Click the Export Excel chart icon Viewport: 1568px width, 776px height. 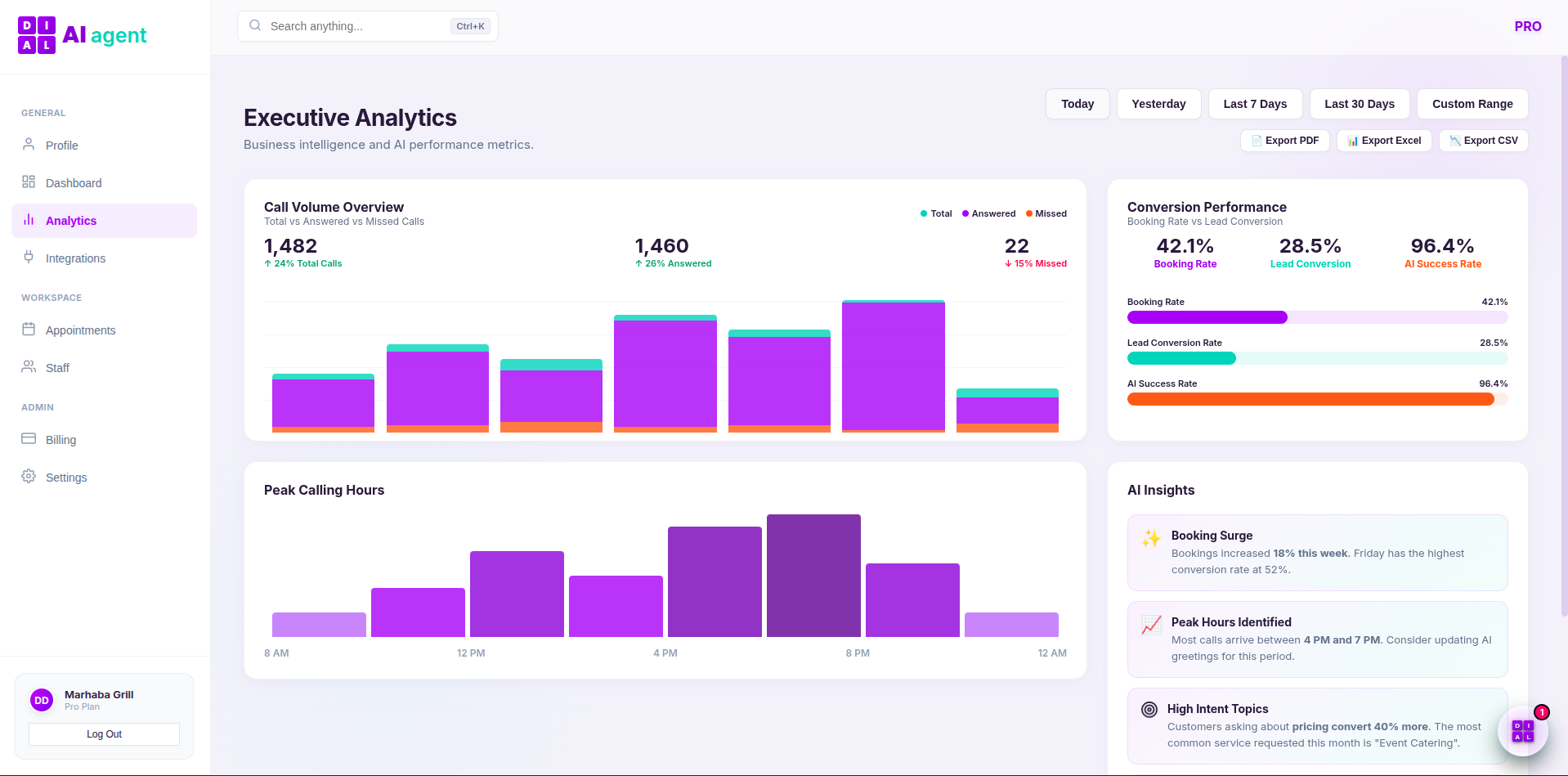[x=1353, y=141]
